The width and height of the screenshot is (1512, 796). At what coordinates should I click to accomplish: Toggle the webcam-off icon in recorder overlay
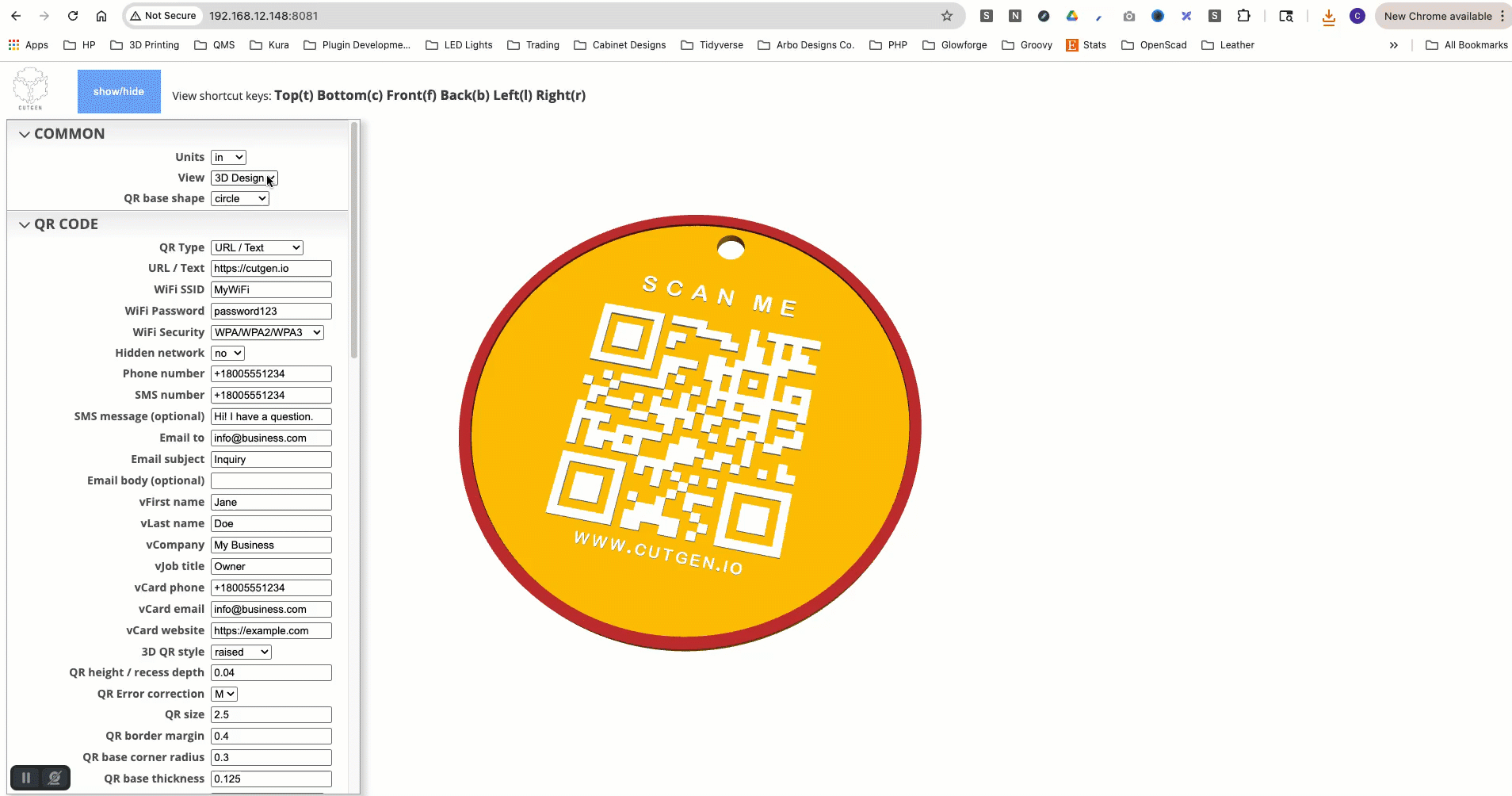(x=55, y=778)
